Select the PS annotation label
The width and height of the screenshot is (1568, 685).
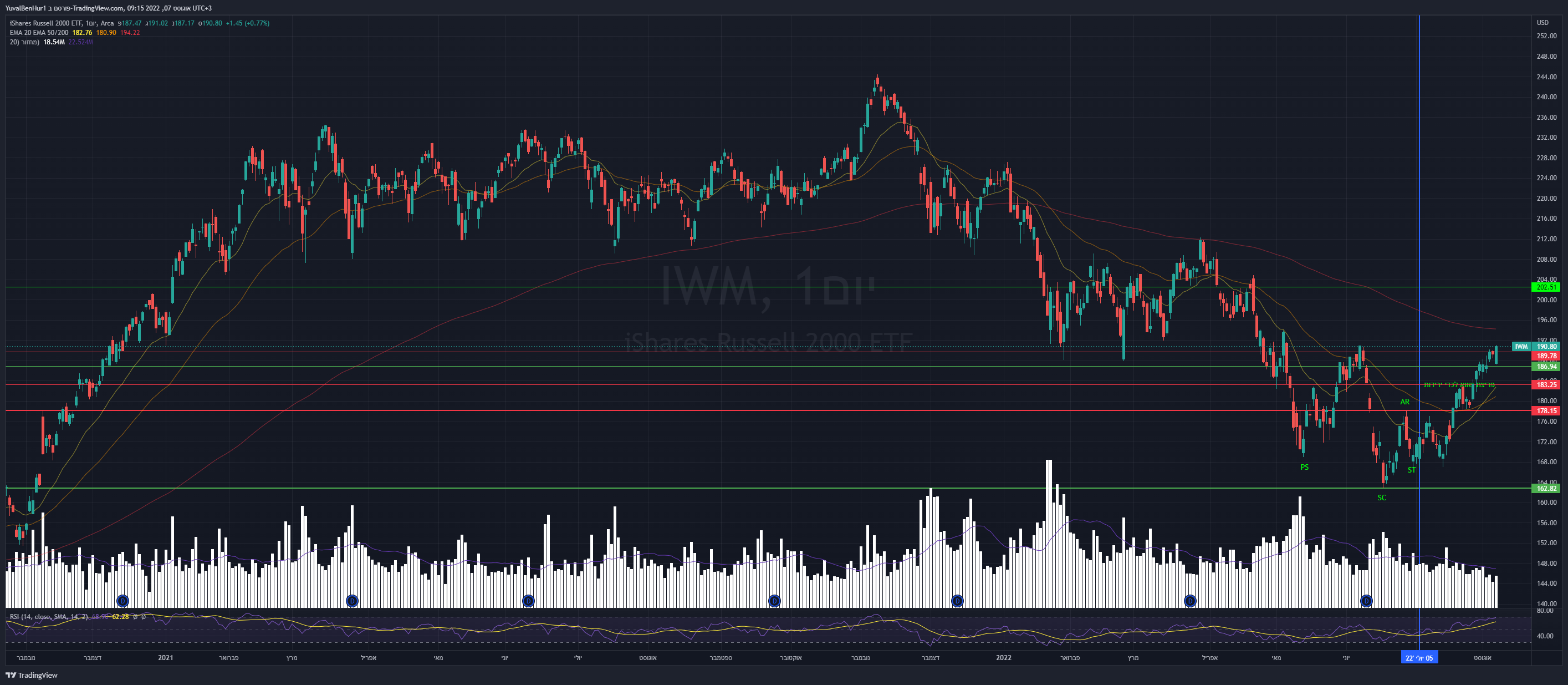pos(1304,468)
